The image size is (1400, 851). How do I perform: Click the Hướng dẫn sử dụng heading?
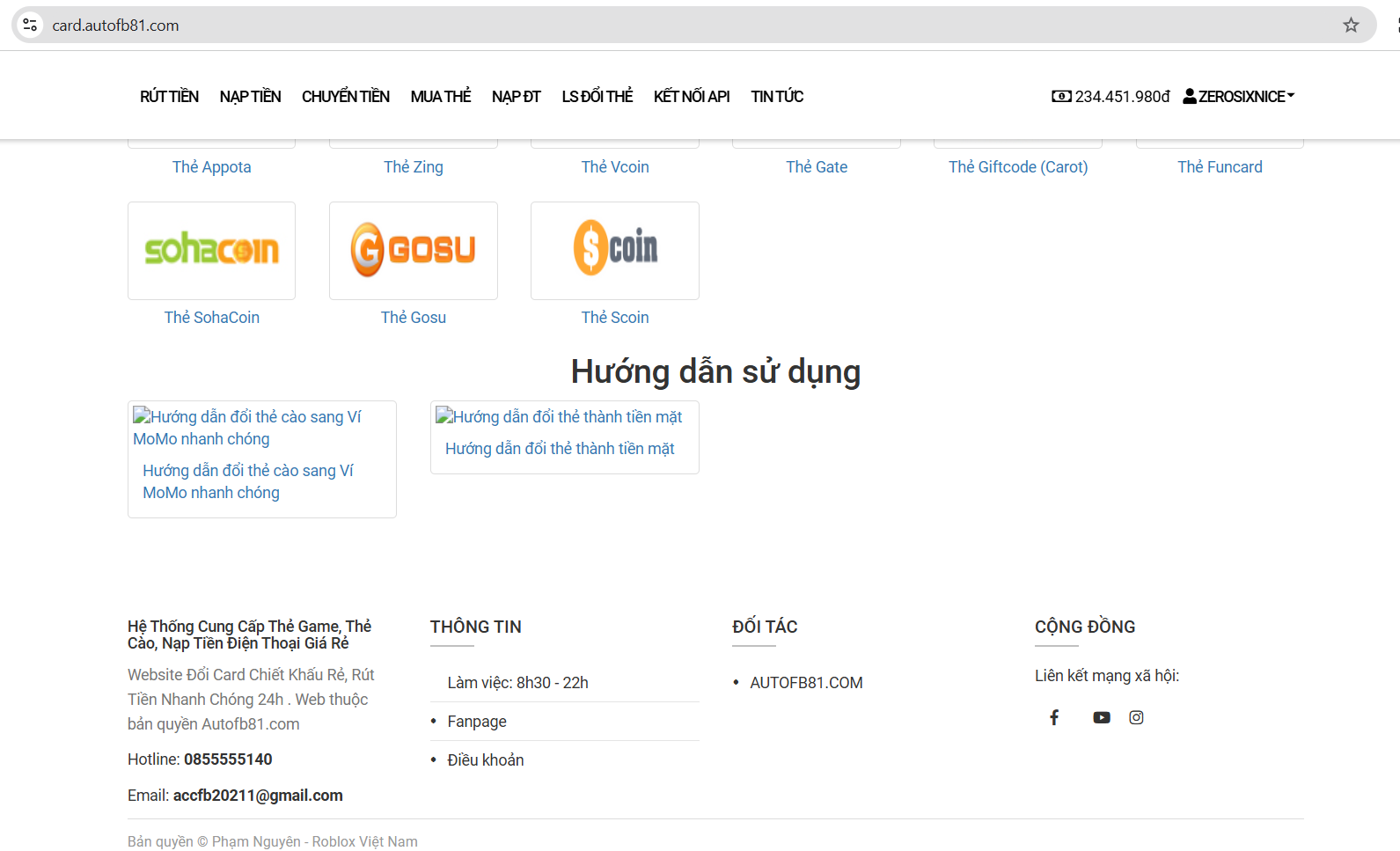click(716, 371)
